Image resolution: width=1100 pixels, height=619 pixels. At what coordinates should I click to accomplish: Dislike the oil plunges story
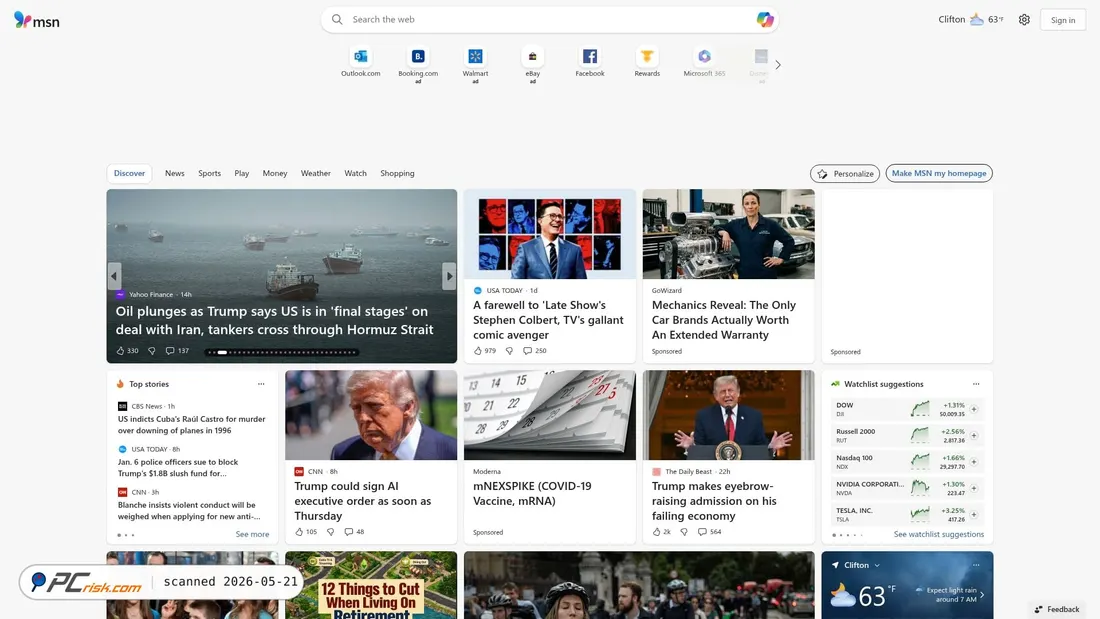click(152, 350)
